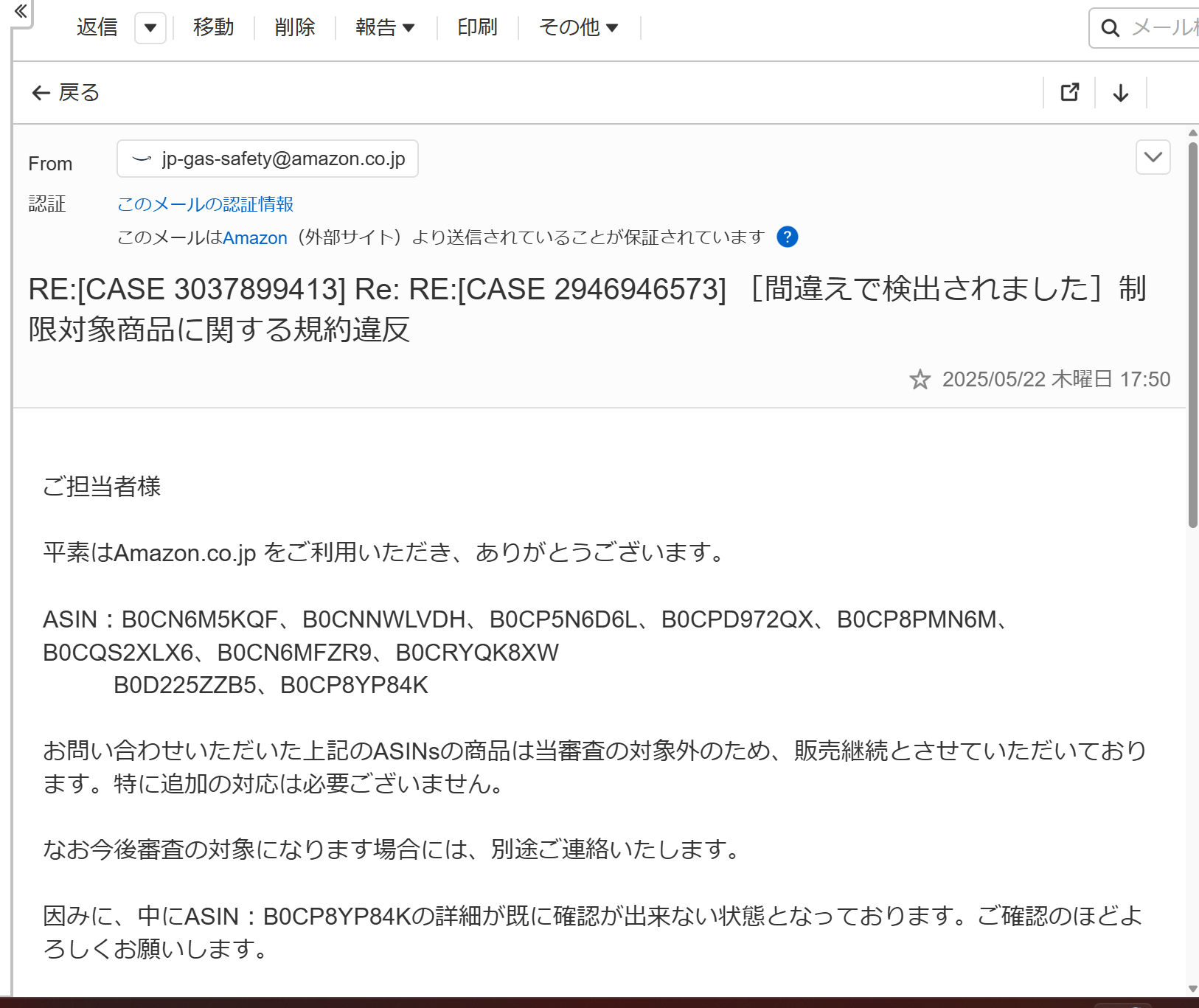Viewport: 1199px width, 1008px height.
Task: Click the back arrow next to 戻る
Action: pos(41,92)
